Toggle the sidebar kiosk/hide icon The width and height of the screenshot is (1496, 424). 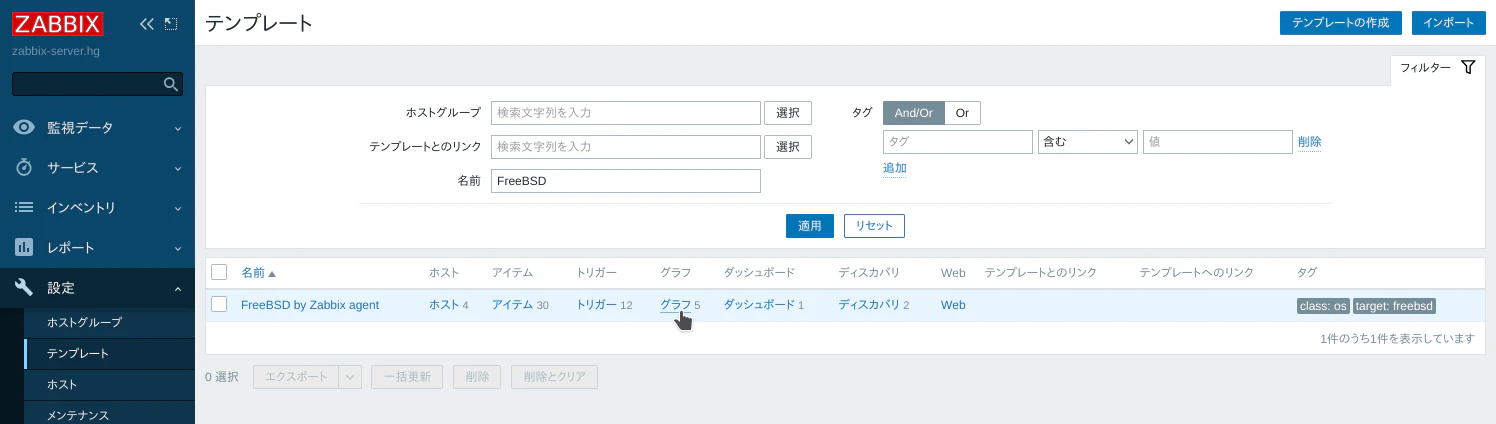point(171,24)
